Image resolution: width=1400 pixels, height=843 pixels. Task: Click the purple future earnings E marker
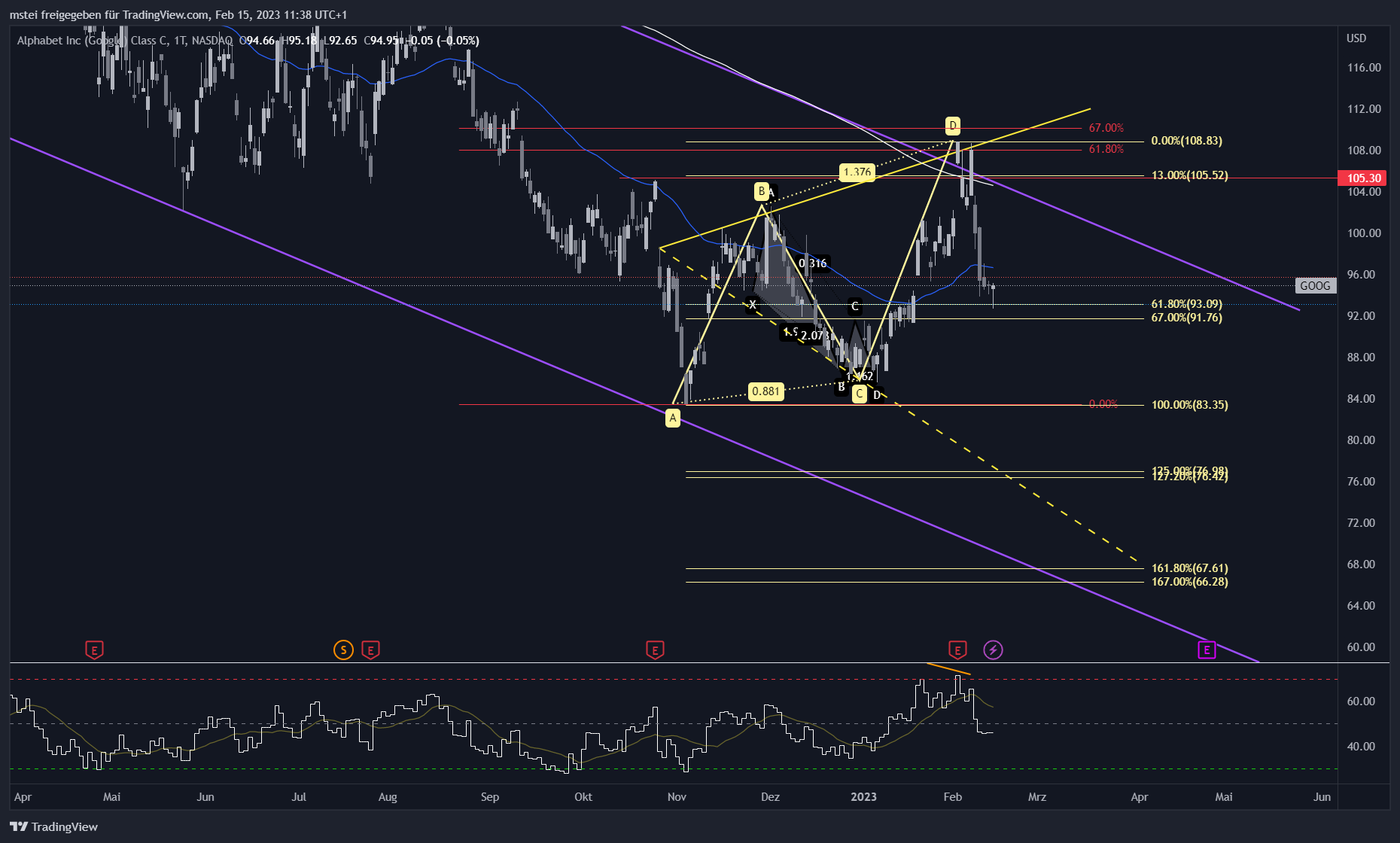tap(1207, 650)
